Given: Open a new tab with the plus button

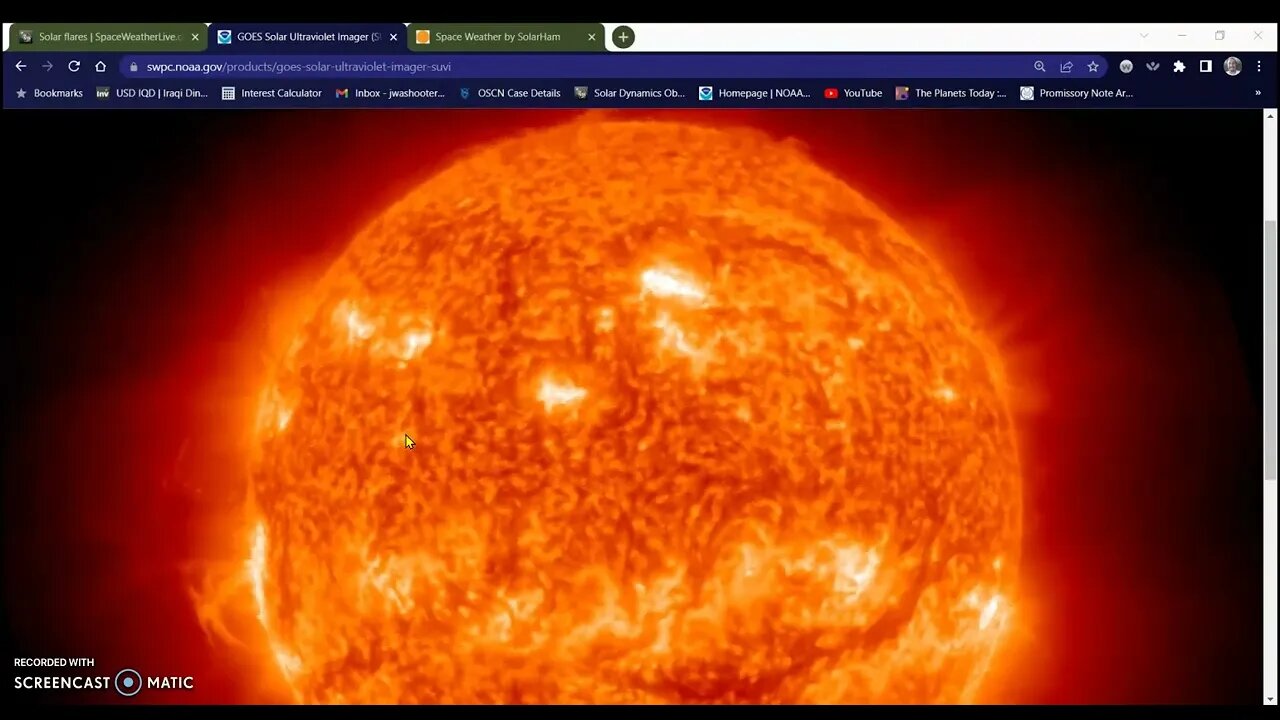Looking at the screenshot, I should pos(623,37).
